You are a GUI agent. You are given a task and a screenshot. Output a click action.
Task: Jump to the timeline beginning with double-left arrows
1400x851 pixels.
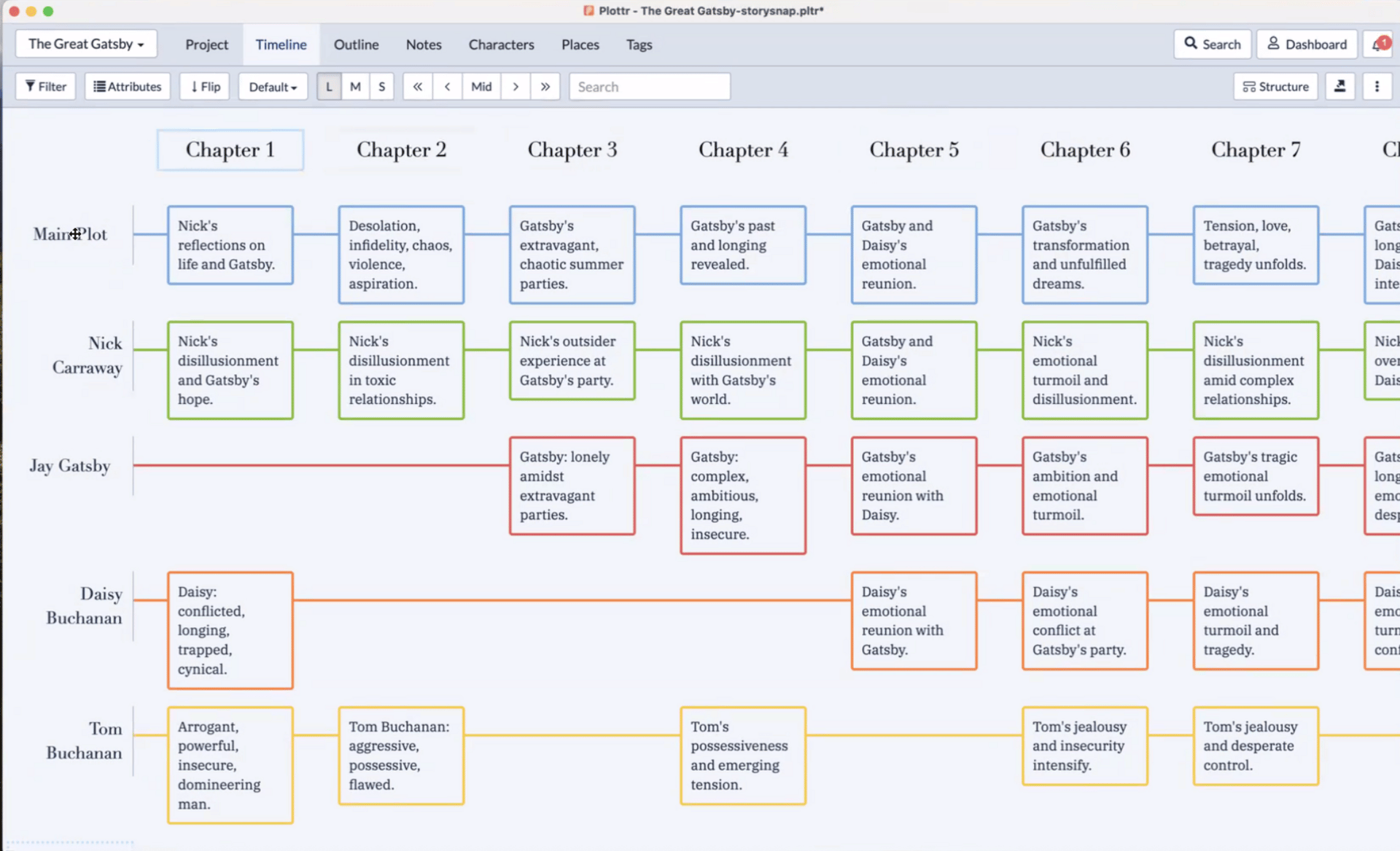click(x=417, y=86)
